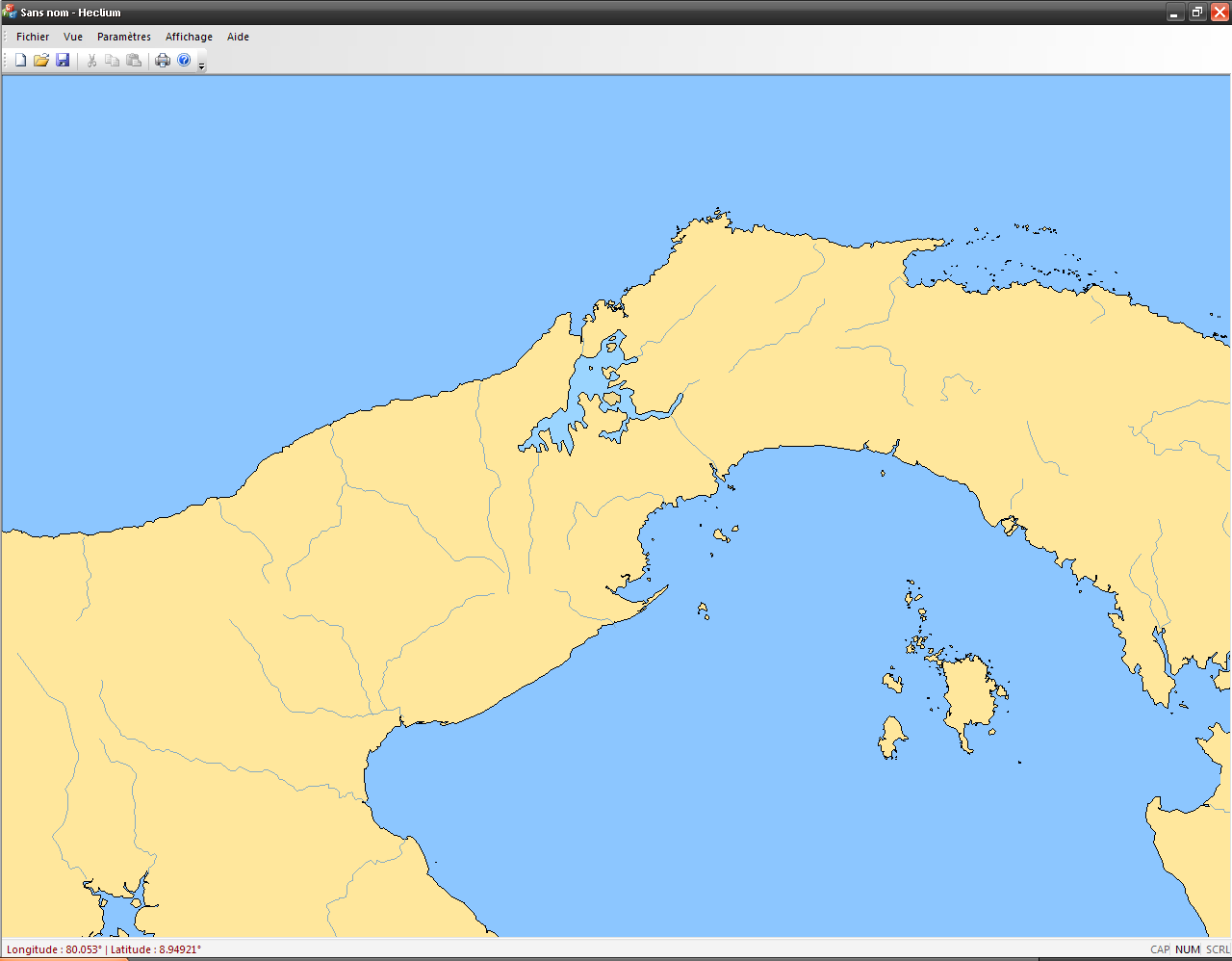This screenshot has width=1232, height=961.
Task: Click the blue help question mark icon
Action: (184, 61)
